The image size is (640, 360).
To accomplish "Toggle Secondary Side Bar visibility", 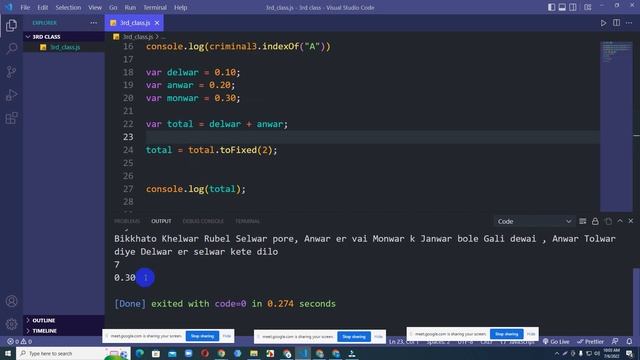I will click(x=573, y=7).
